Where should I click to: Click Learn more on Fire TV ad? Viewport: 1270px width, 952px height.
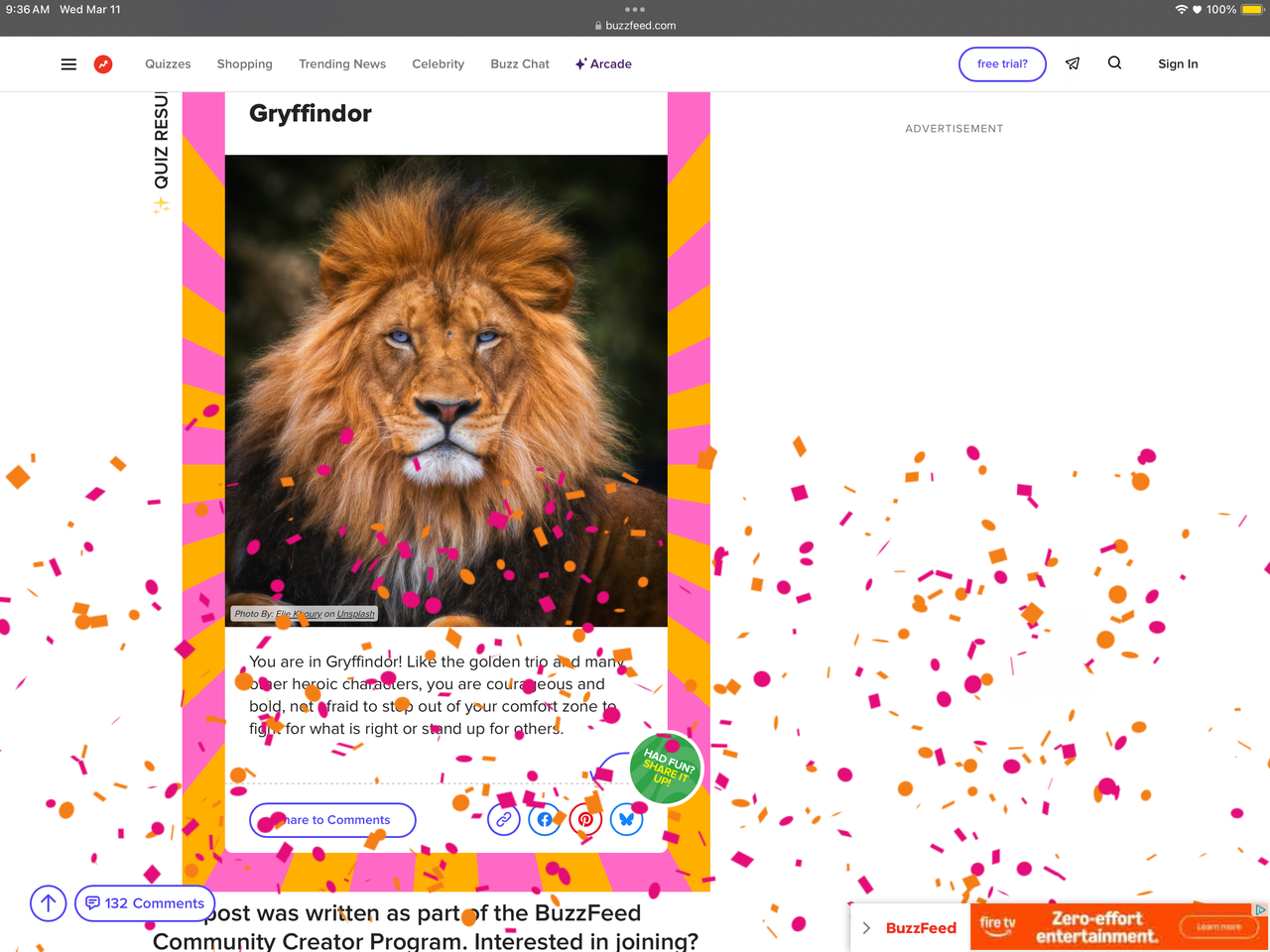point(1218,927)
